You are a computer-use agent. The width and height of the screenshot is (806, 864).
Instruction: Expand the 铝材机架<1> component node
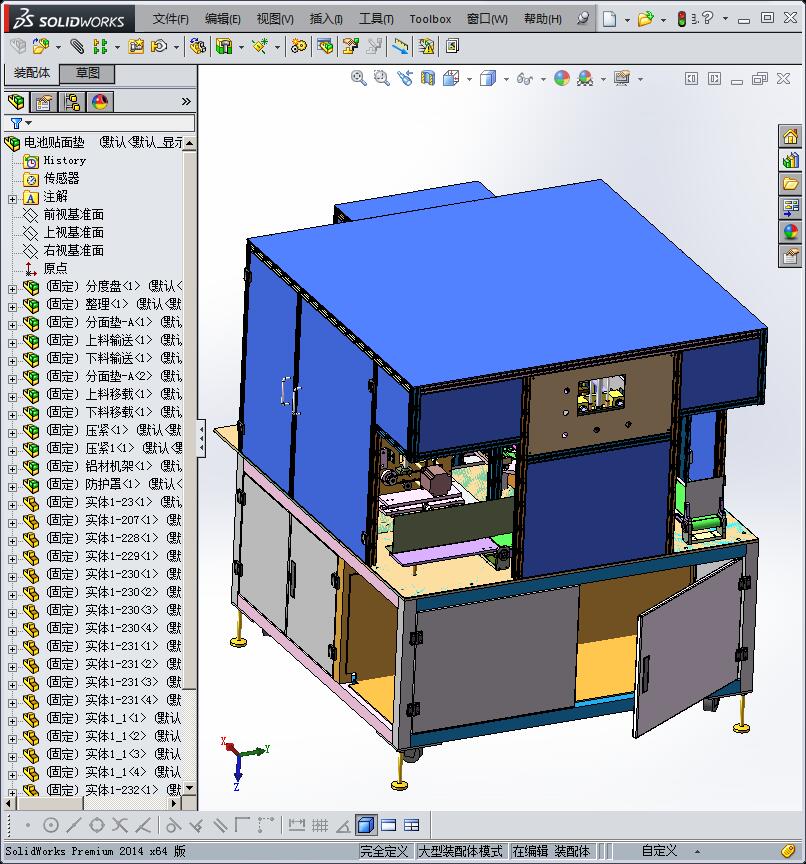tap(12, 468)
